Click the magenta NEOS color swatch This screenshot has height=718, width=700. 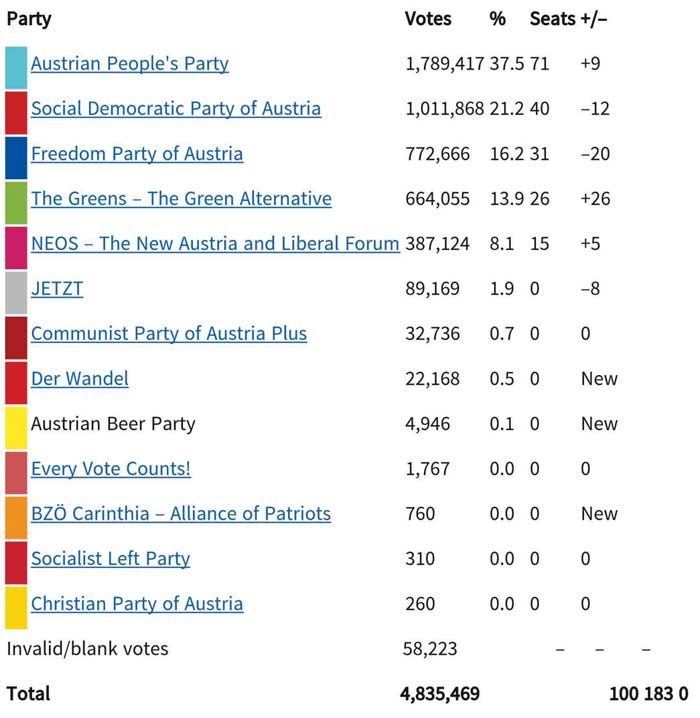point(16,247)
